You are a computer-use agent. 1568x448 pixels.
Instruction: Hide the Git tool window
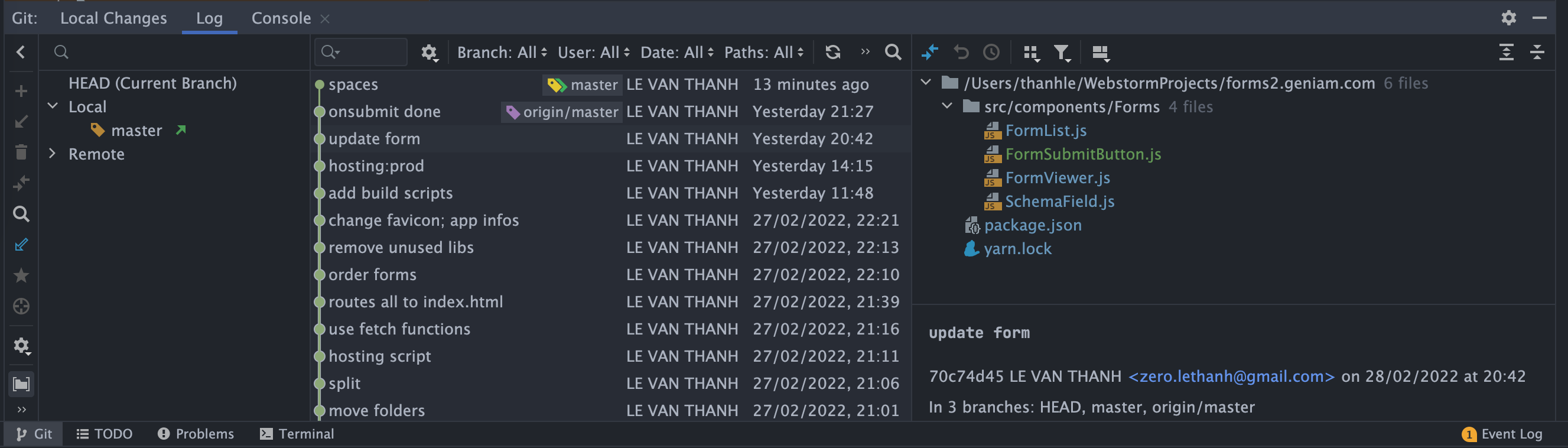point(1540,18)
